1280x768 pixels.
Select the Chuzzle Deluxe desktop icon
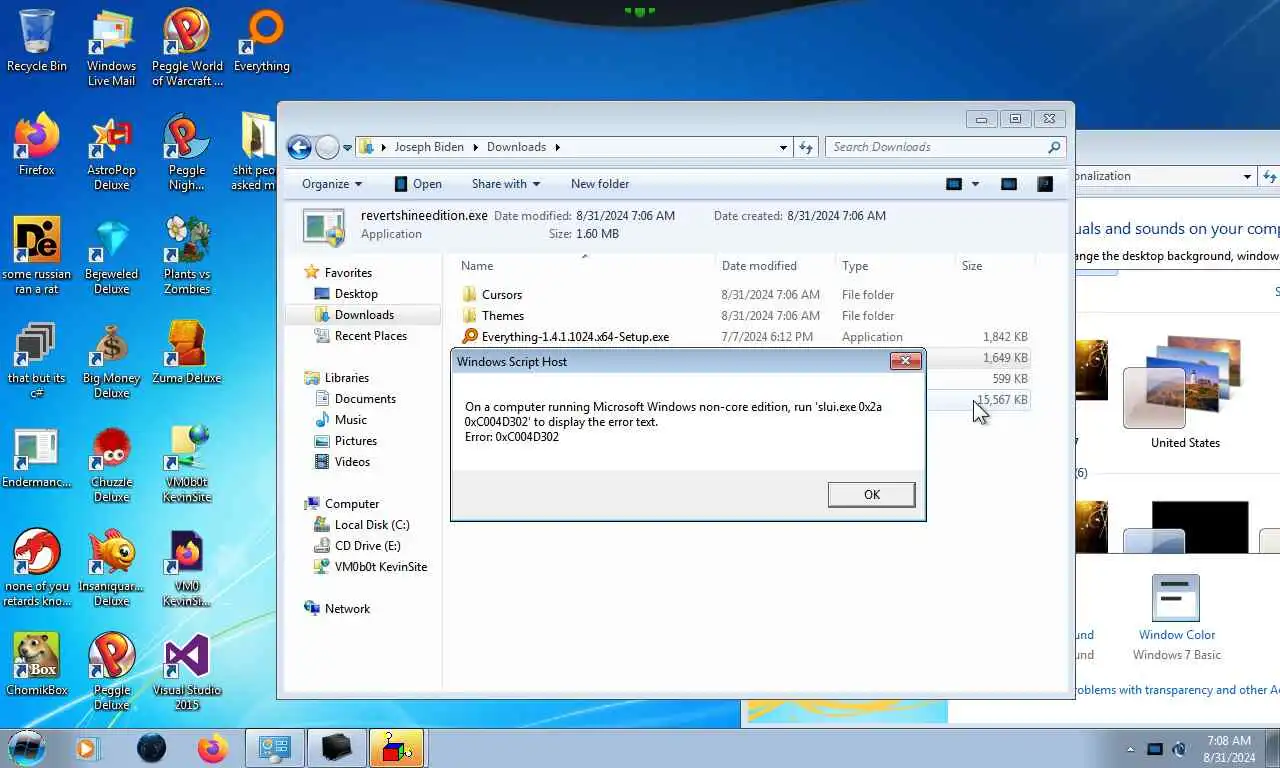coord(111,464)
